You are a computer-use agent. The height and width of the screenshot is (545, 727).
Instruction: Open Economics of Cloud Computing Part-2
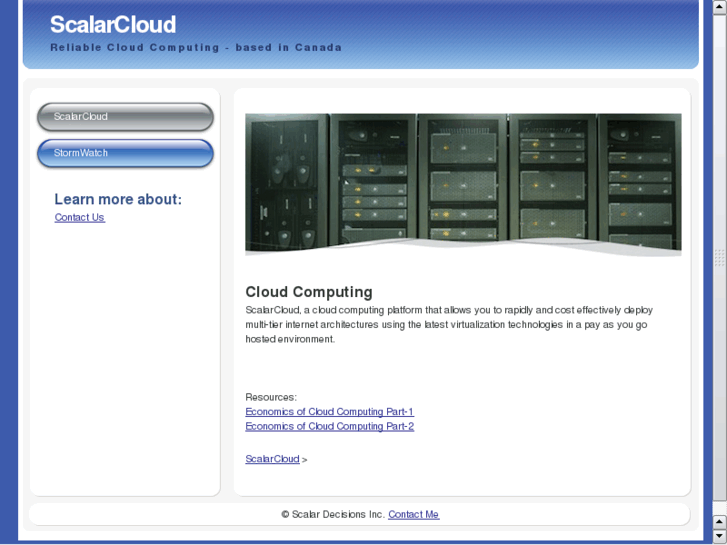(x=329, y=426)
